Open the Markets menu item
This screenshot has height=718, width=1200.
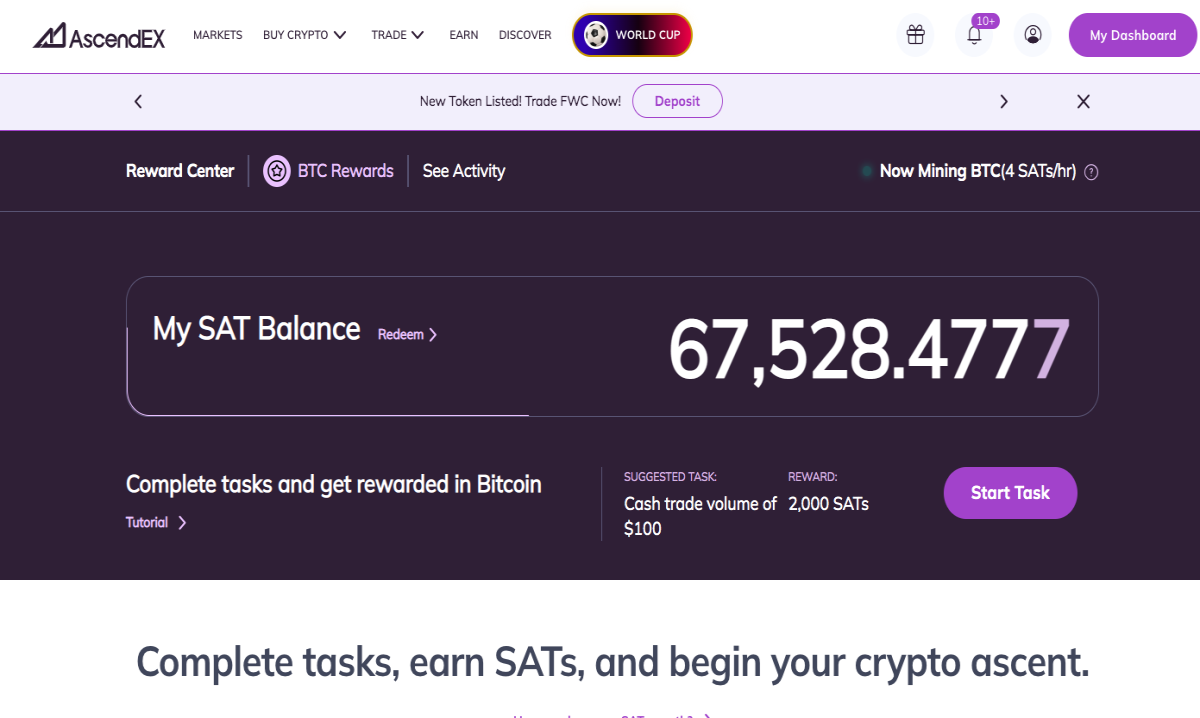[x=218, y=35]
